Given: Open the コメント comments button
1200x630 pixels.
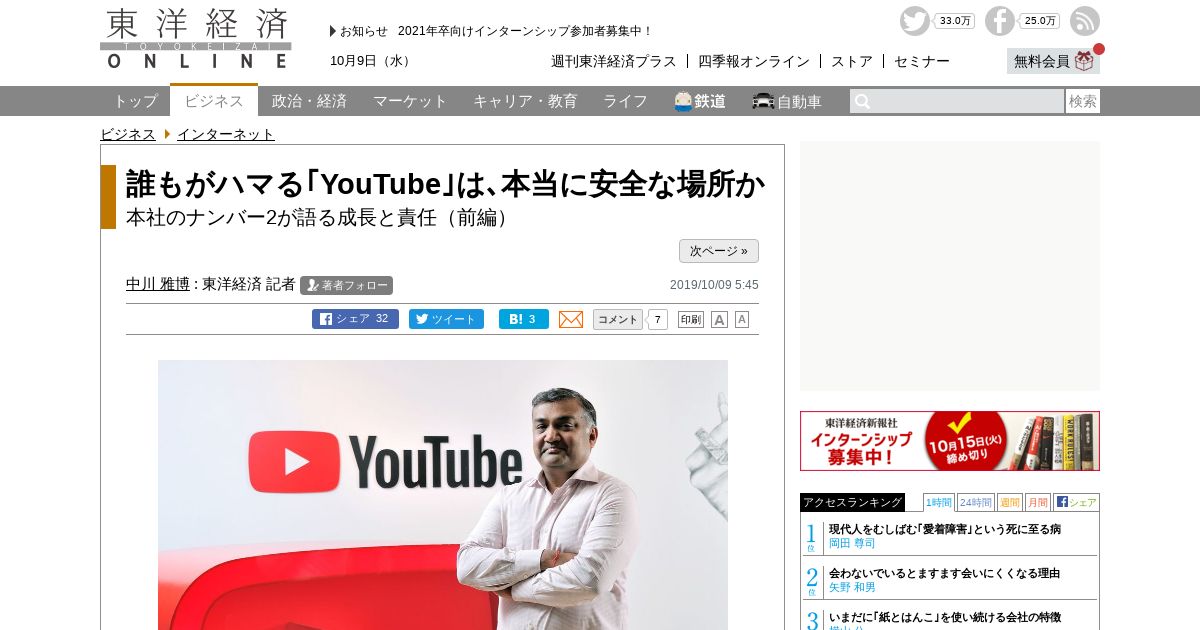Looking at the screenshot, I should (618, 319).
